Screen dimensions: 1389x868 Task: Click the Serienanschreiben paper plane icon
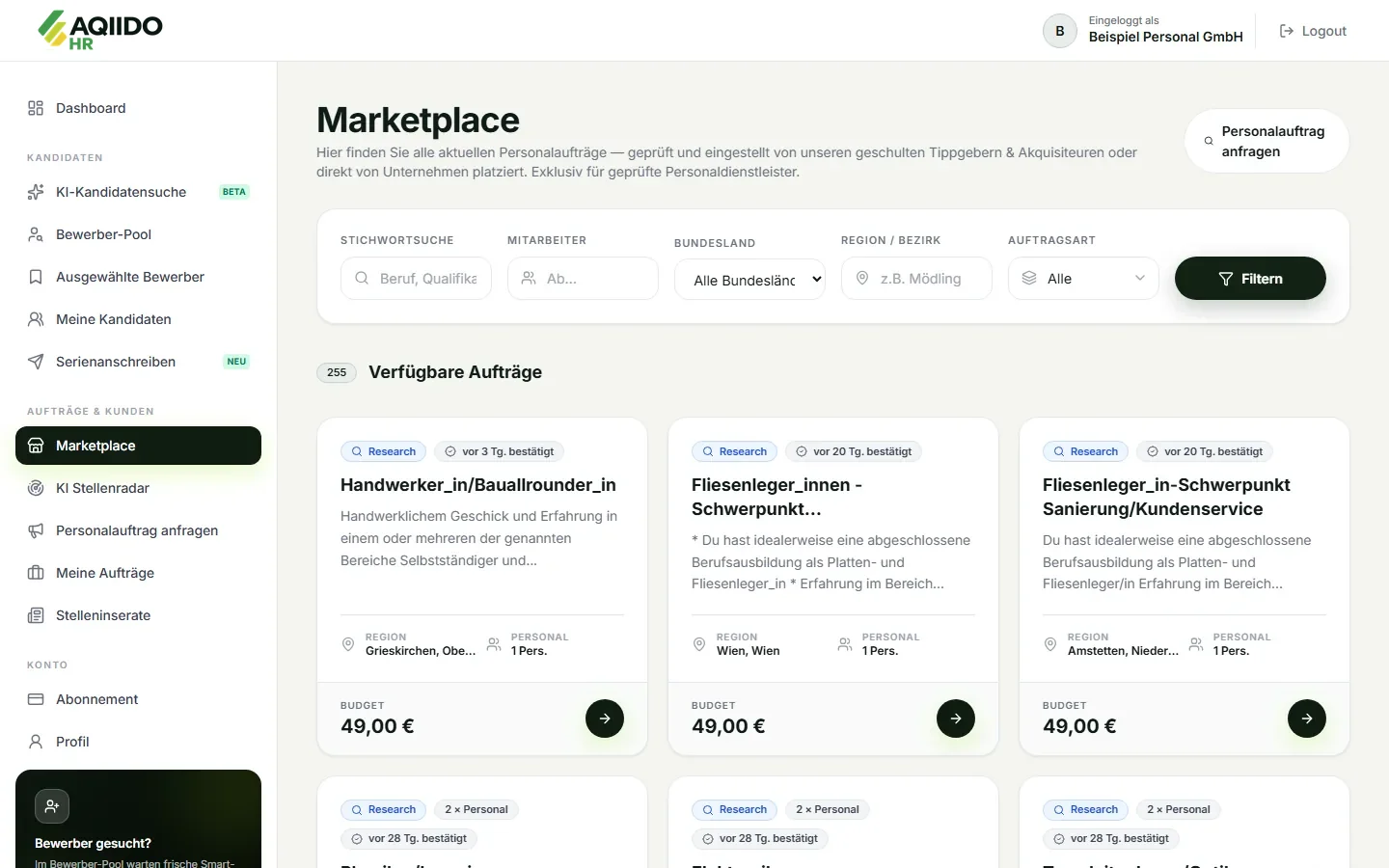coord(36,362)
